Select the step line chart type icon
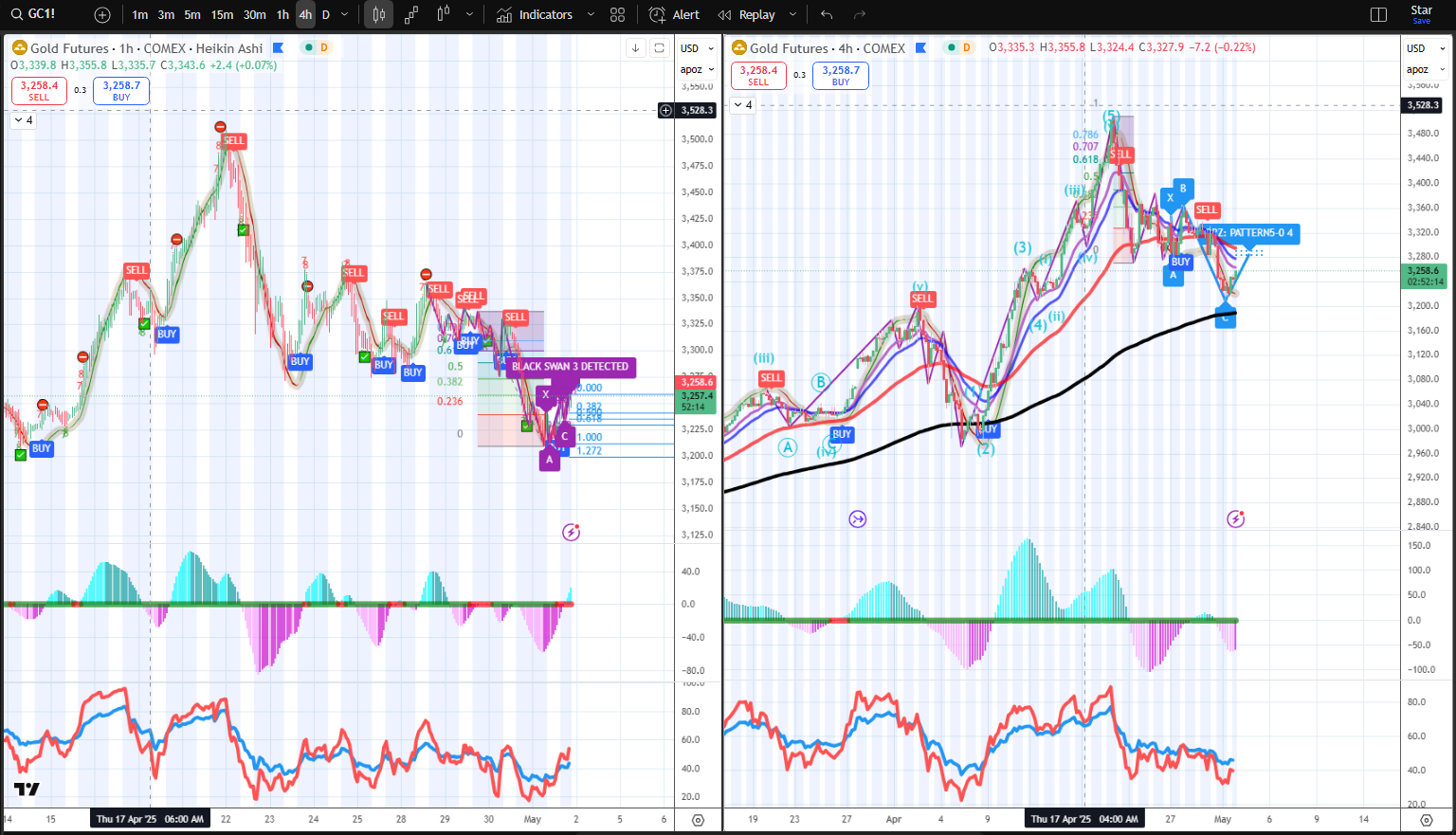 pos(410,15)
